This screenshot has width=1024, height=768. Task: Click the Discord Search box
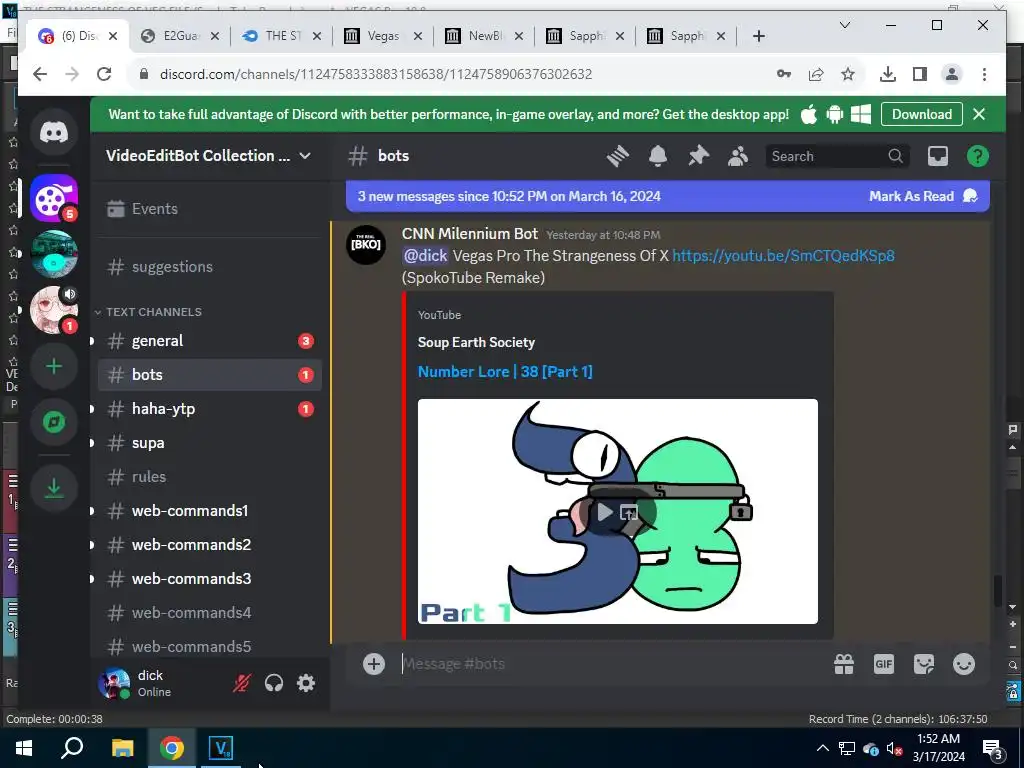[837, 156]
